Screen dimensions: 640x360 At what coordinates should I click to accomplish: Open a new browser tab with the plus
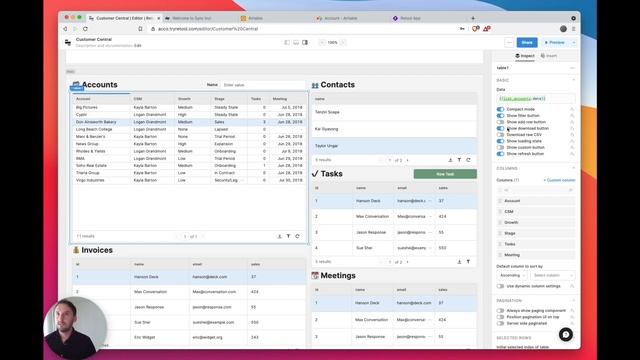point(473,18)
